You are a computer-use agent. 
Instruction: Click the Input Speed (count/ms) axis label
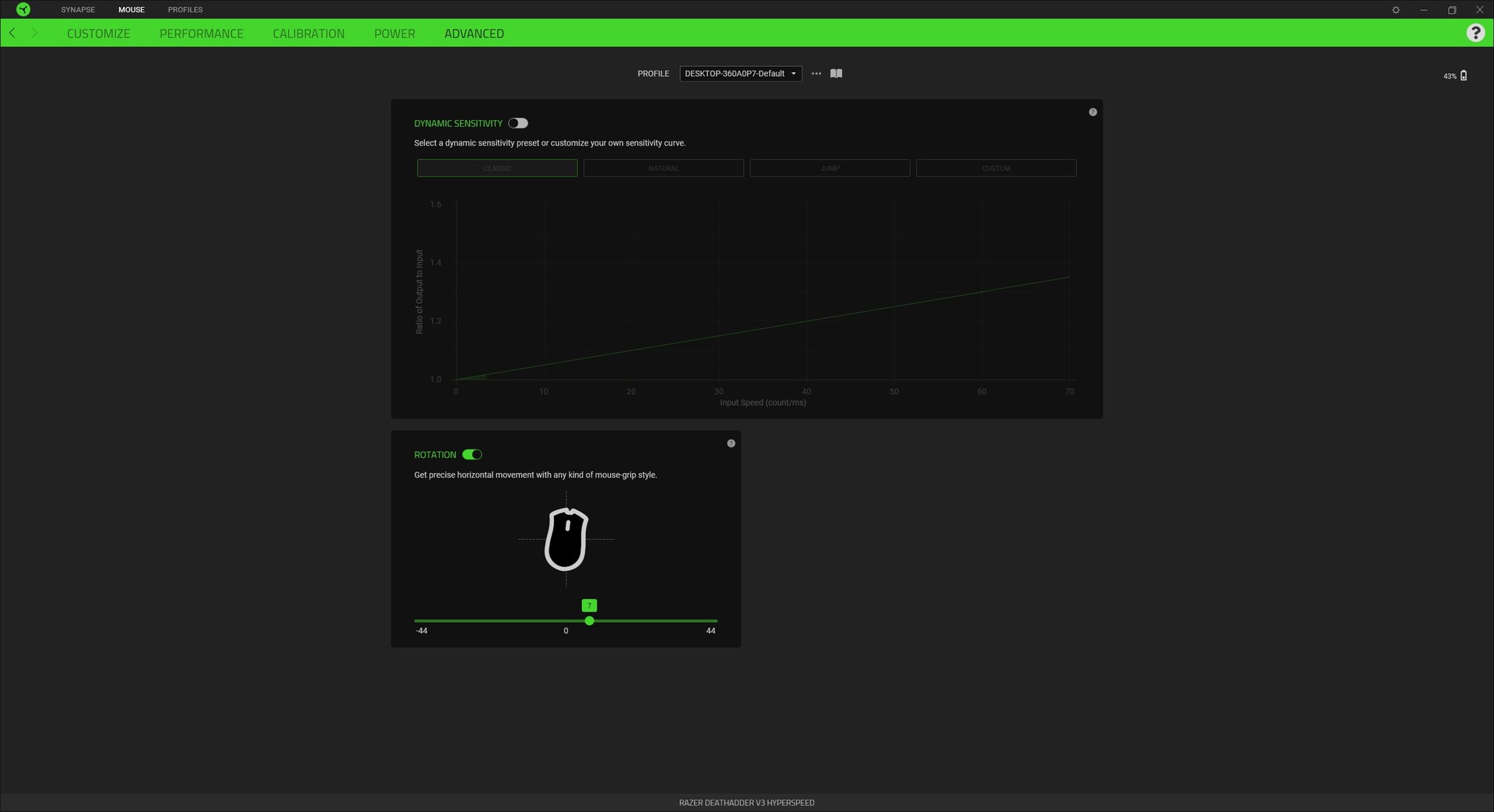coord(763,403)
